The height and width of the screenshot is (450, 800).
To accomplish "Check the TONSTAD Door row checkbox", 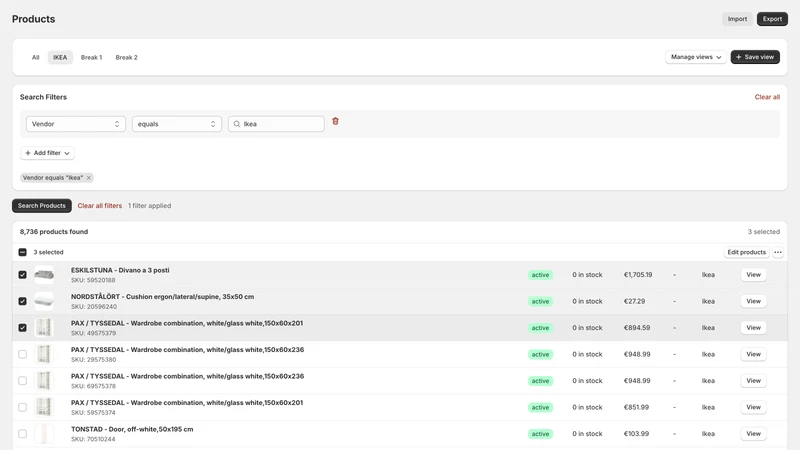I will click(x=22, y=434).
